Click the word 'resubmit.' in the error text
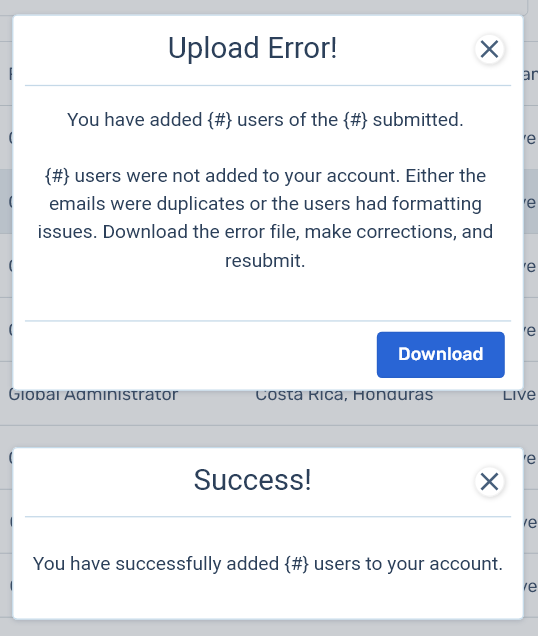This screenshot has width=538, height=636. (x=265, y=260)
